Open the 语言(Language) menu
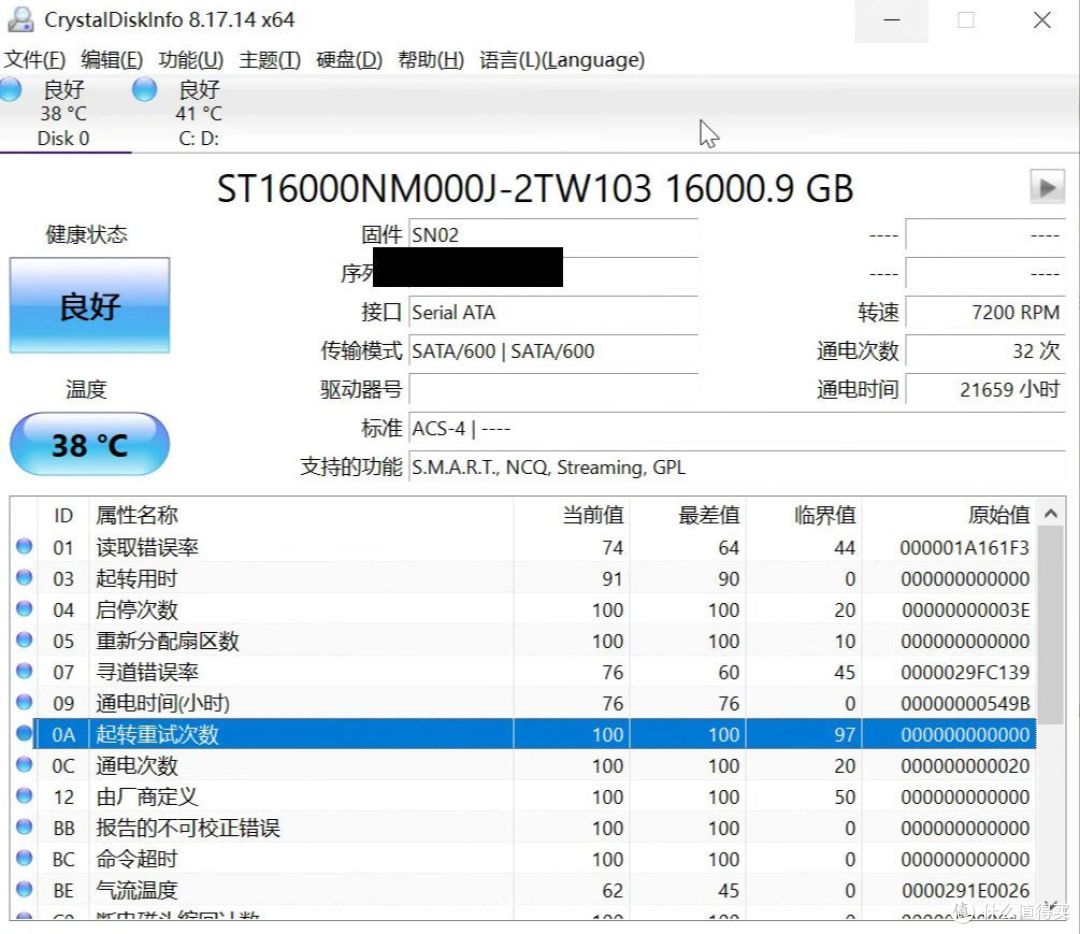The height and width of the screenshot is (934, 1080). pyautogui.click(x=555, y=60)
